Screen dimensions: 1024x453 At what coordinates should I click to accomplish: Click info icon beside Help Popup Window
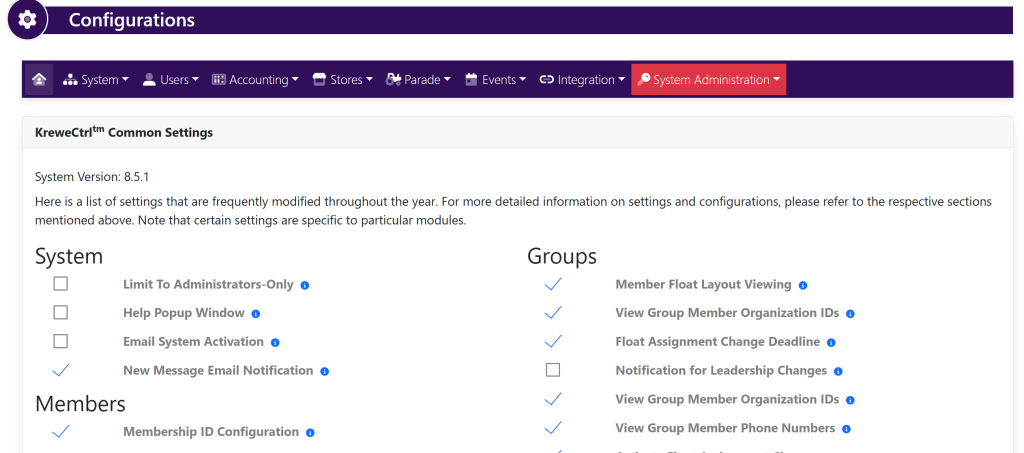pos(256,314)
